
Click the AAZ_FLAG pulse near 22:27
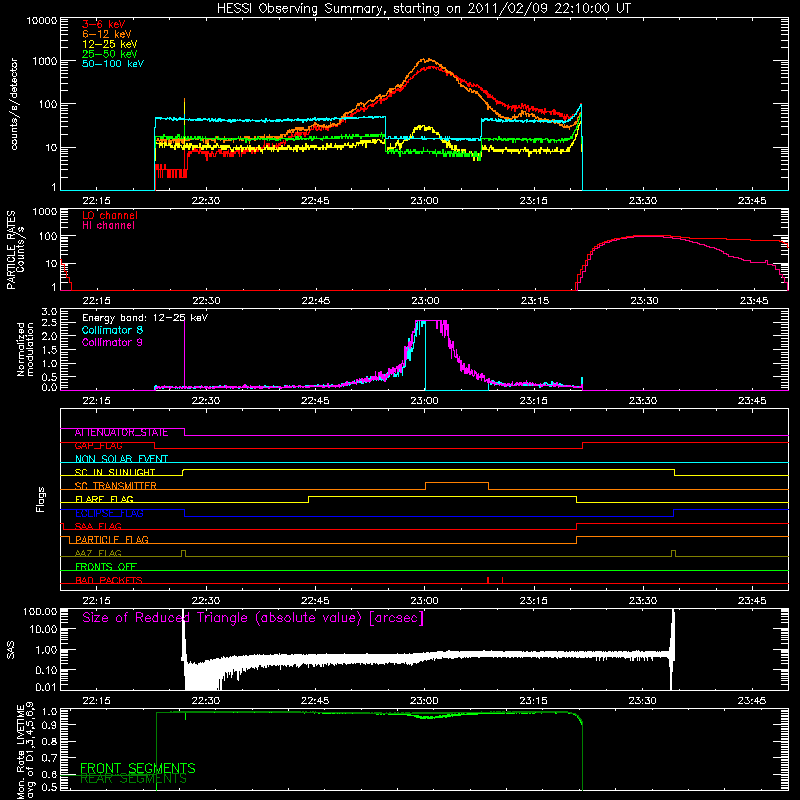point(184,554)
